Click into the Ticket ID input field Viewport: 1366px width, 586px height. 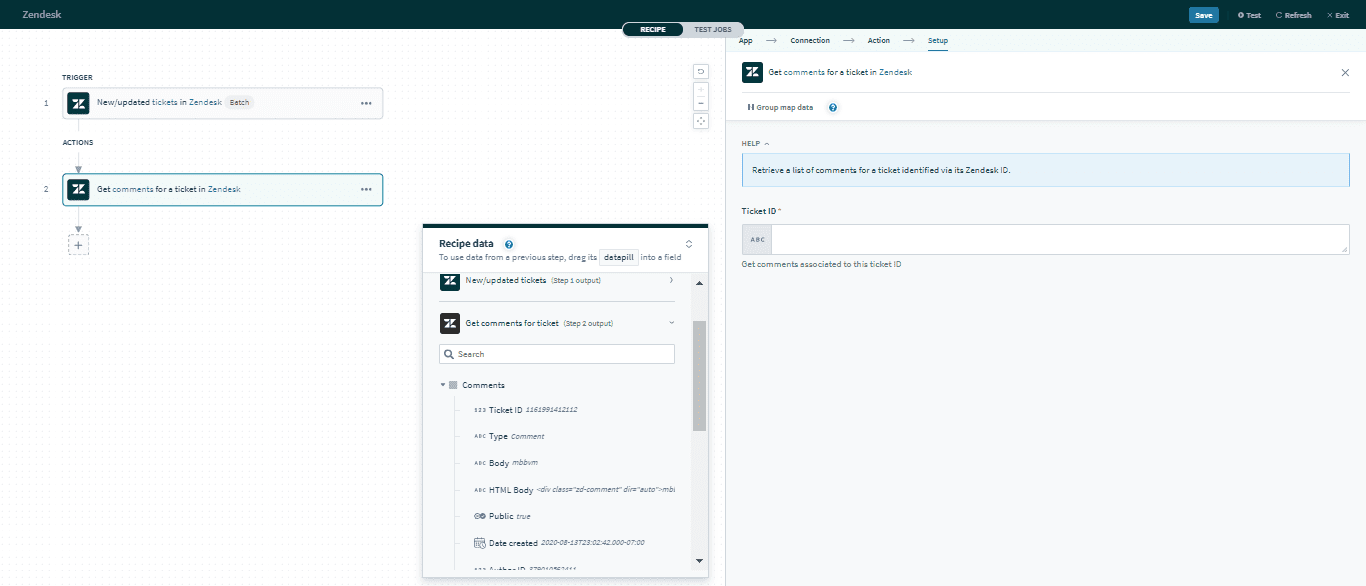[x=1059, y=240]
